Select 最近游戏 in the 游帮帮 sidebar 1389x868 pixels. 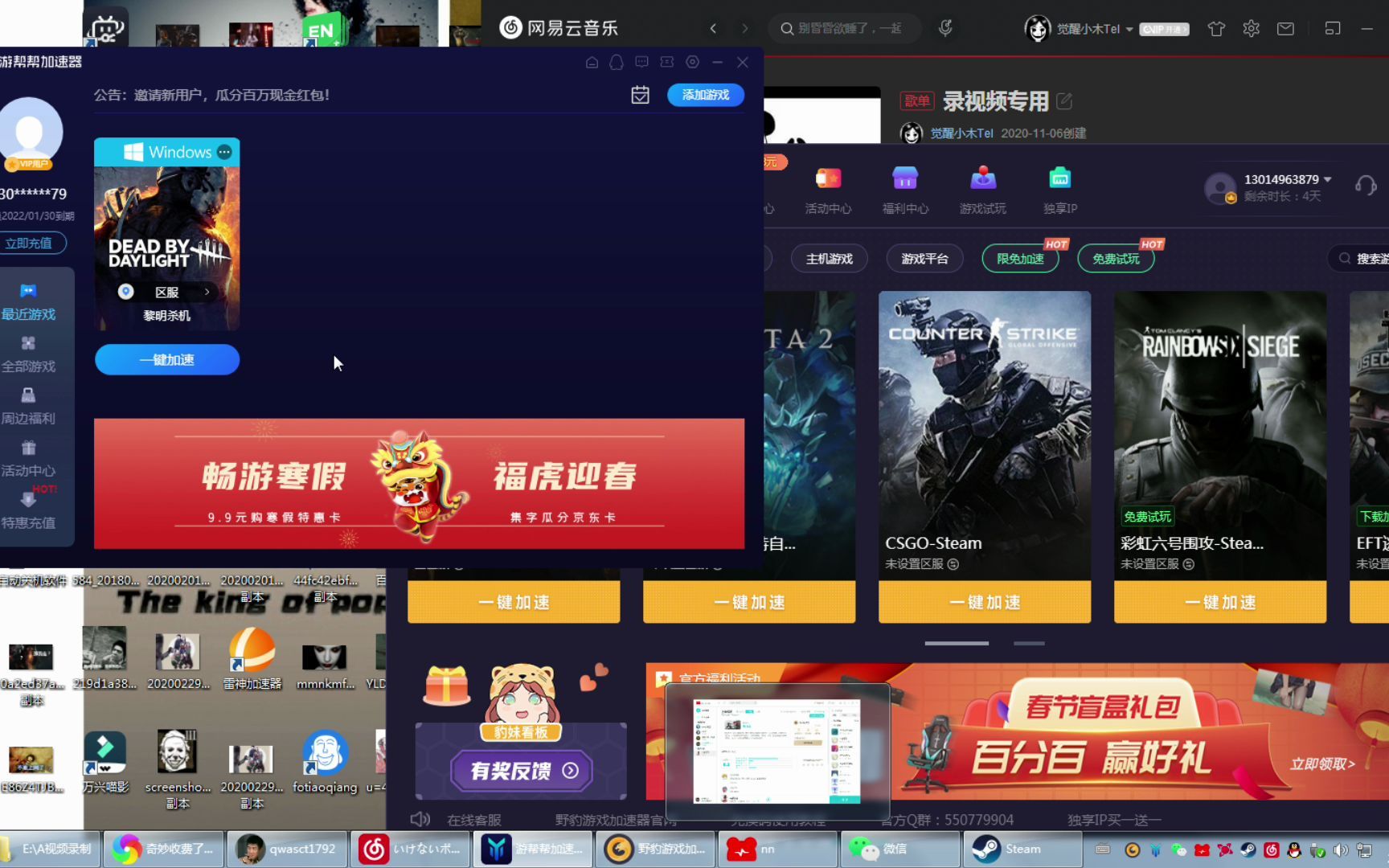[28, 302]
